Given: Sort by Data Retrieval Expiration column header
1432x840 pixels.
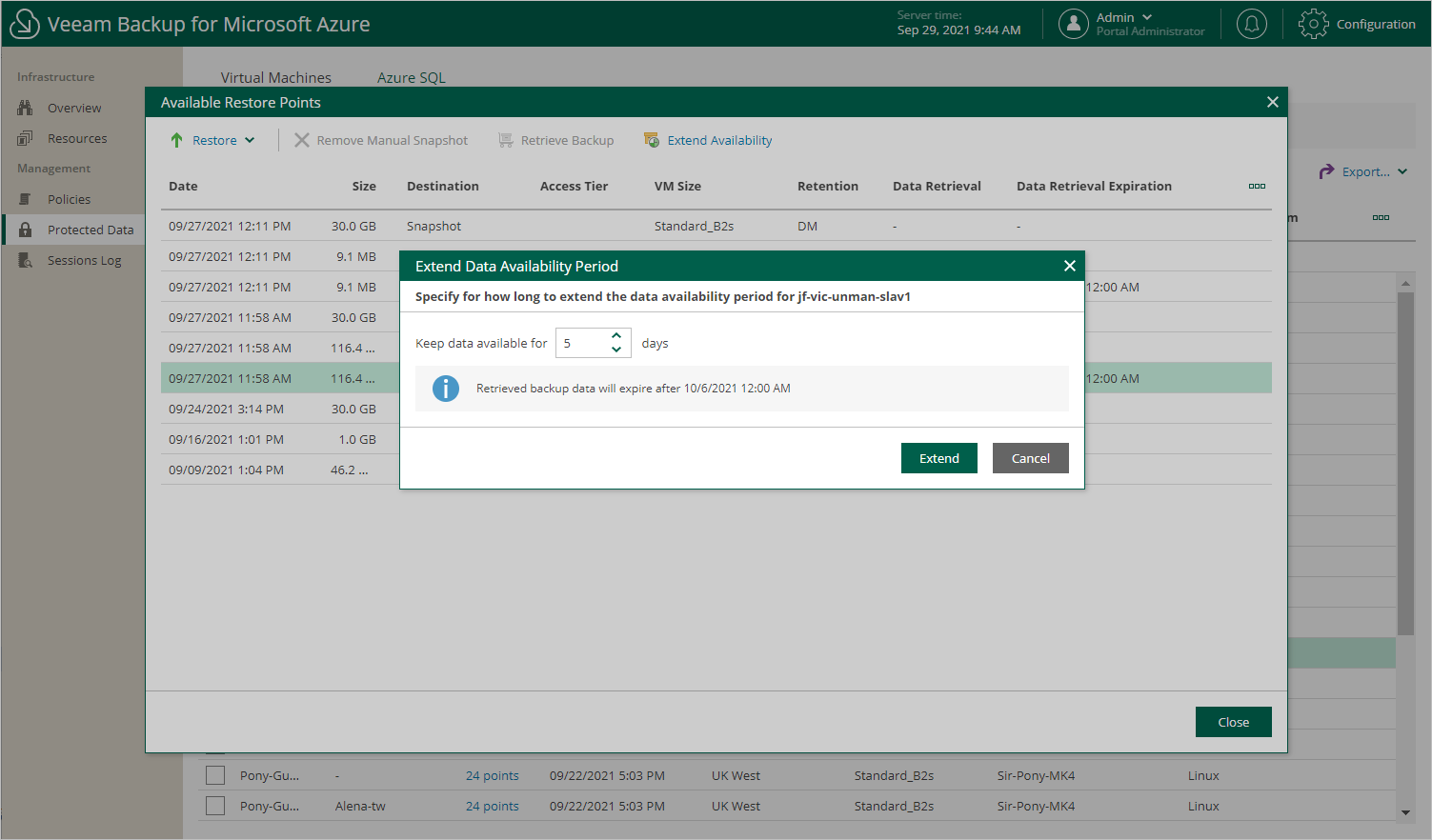Looking at the screenshot, I should click(1094, 186).
